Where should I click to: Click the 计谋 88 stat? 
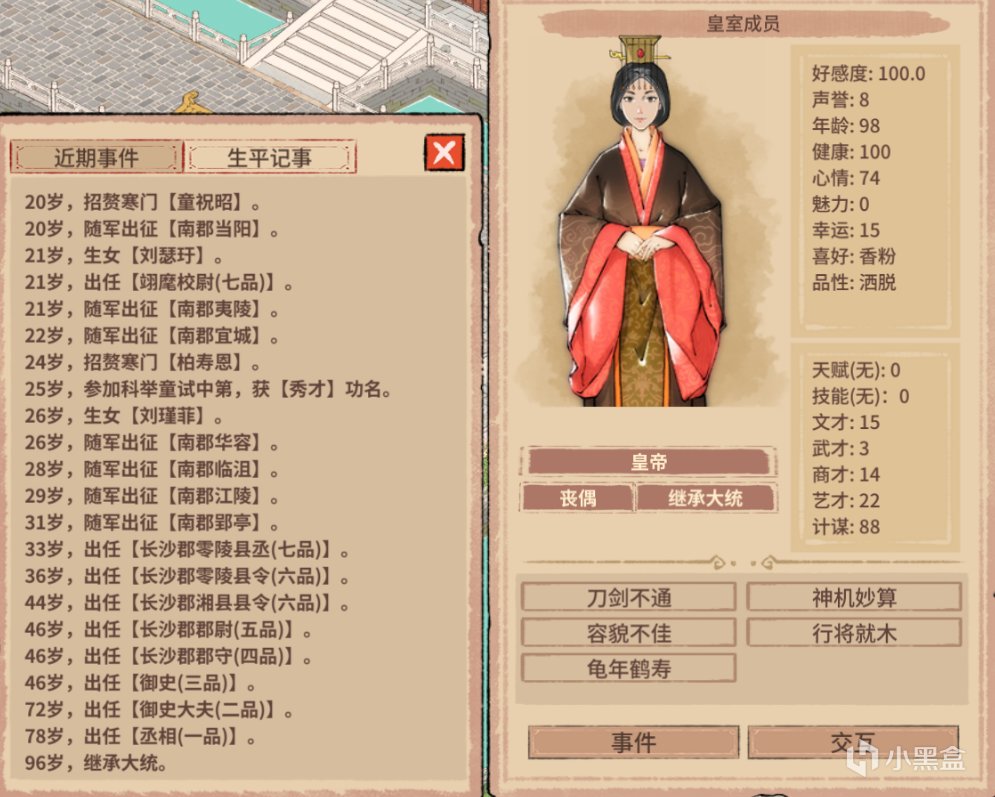click(845, 526)
